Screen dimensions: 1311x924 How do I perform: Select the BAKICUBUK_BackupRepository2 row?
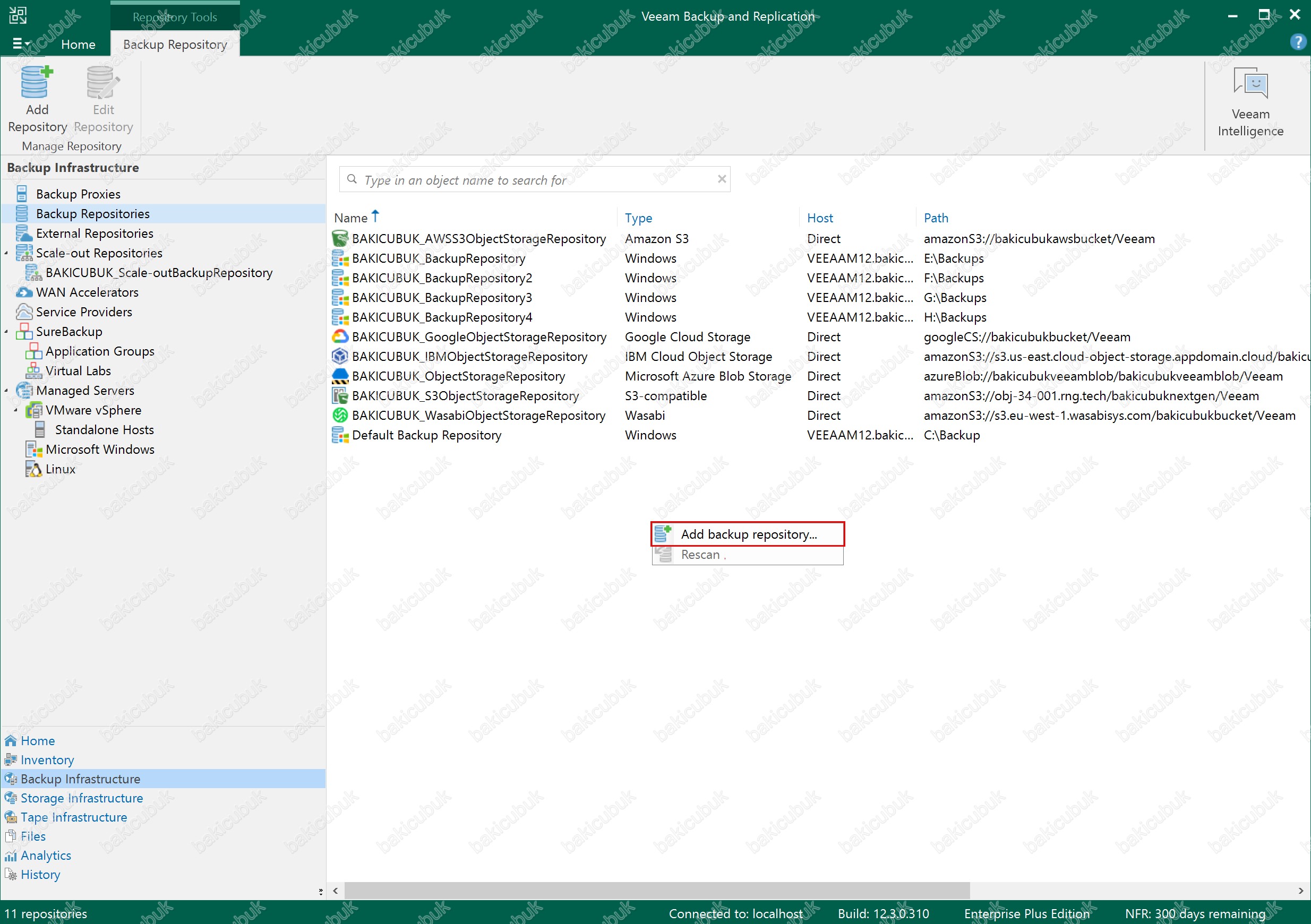pos(819,278)
